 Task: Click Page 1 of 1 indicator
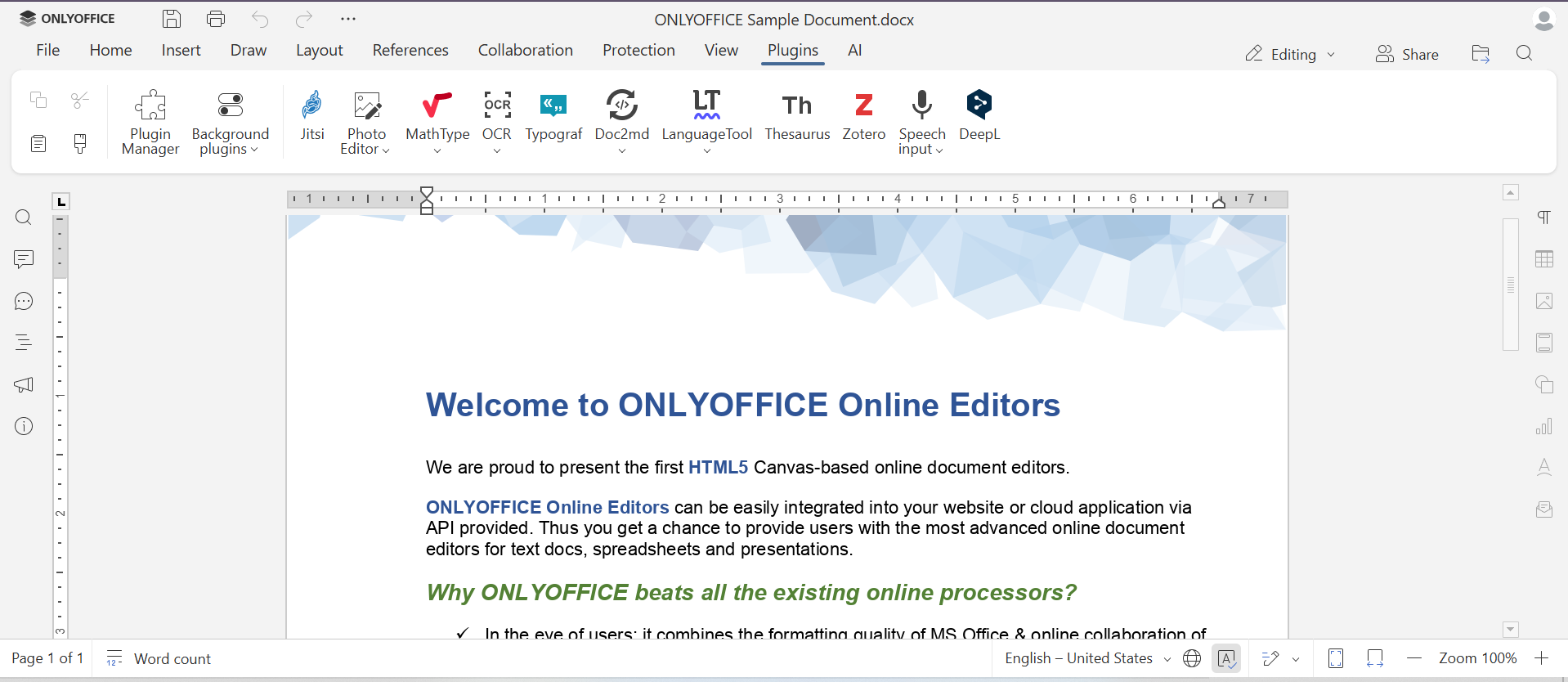(x=47, y=658)
